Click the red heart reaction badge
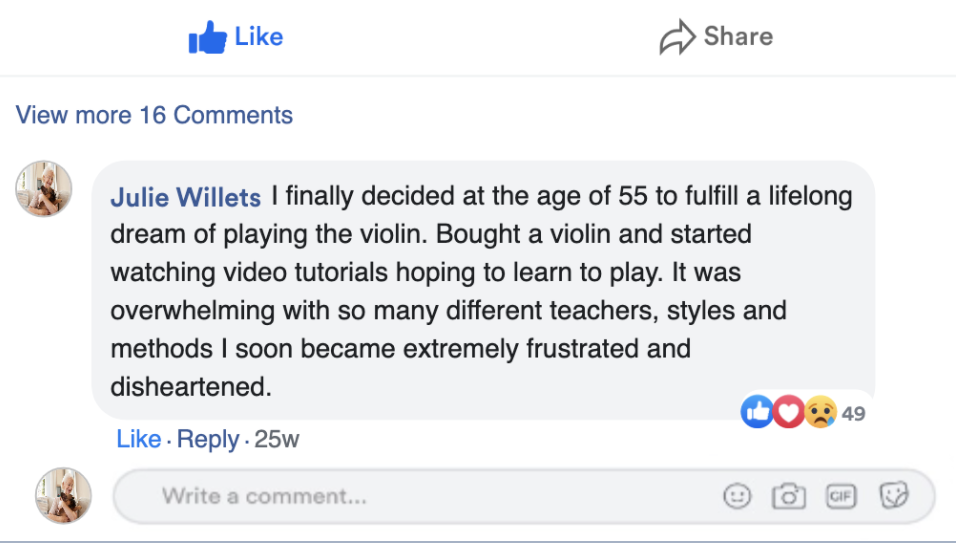Viewport: 956px width, 543px height. click(x=789, y=412)
